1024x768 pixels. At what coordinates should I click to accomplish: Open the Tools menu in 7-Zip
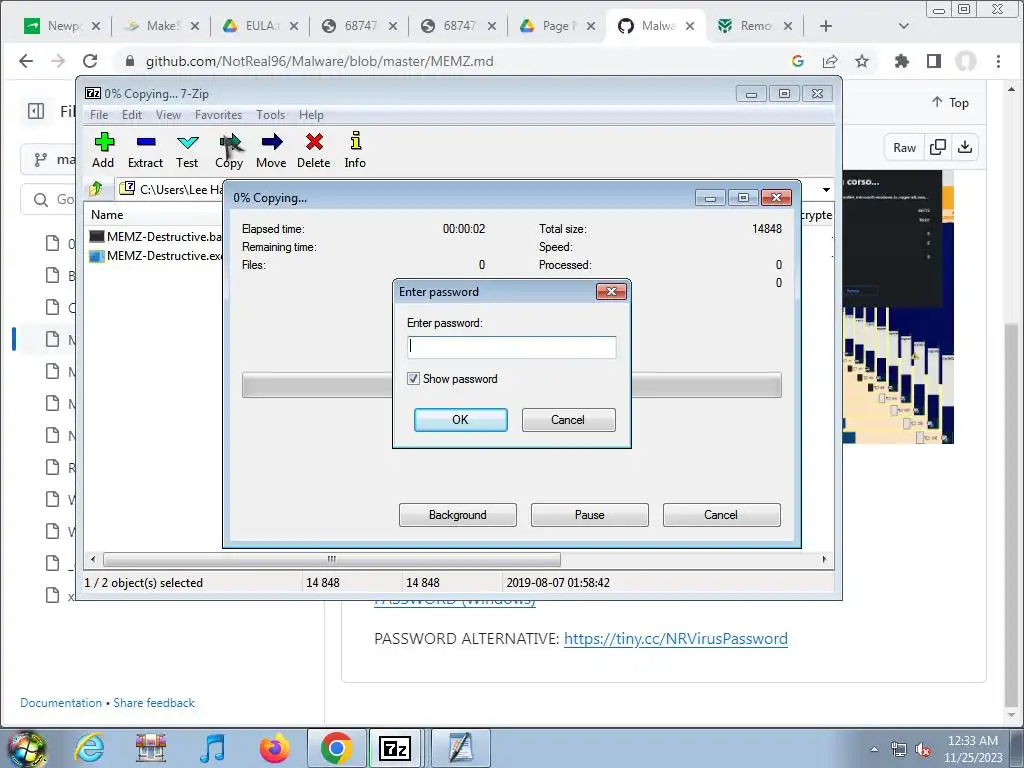[x=270, y=115]
